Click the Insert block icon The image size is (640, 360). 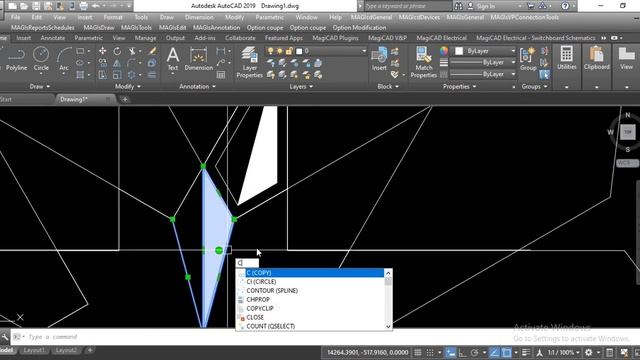coord(379,59)
